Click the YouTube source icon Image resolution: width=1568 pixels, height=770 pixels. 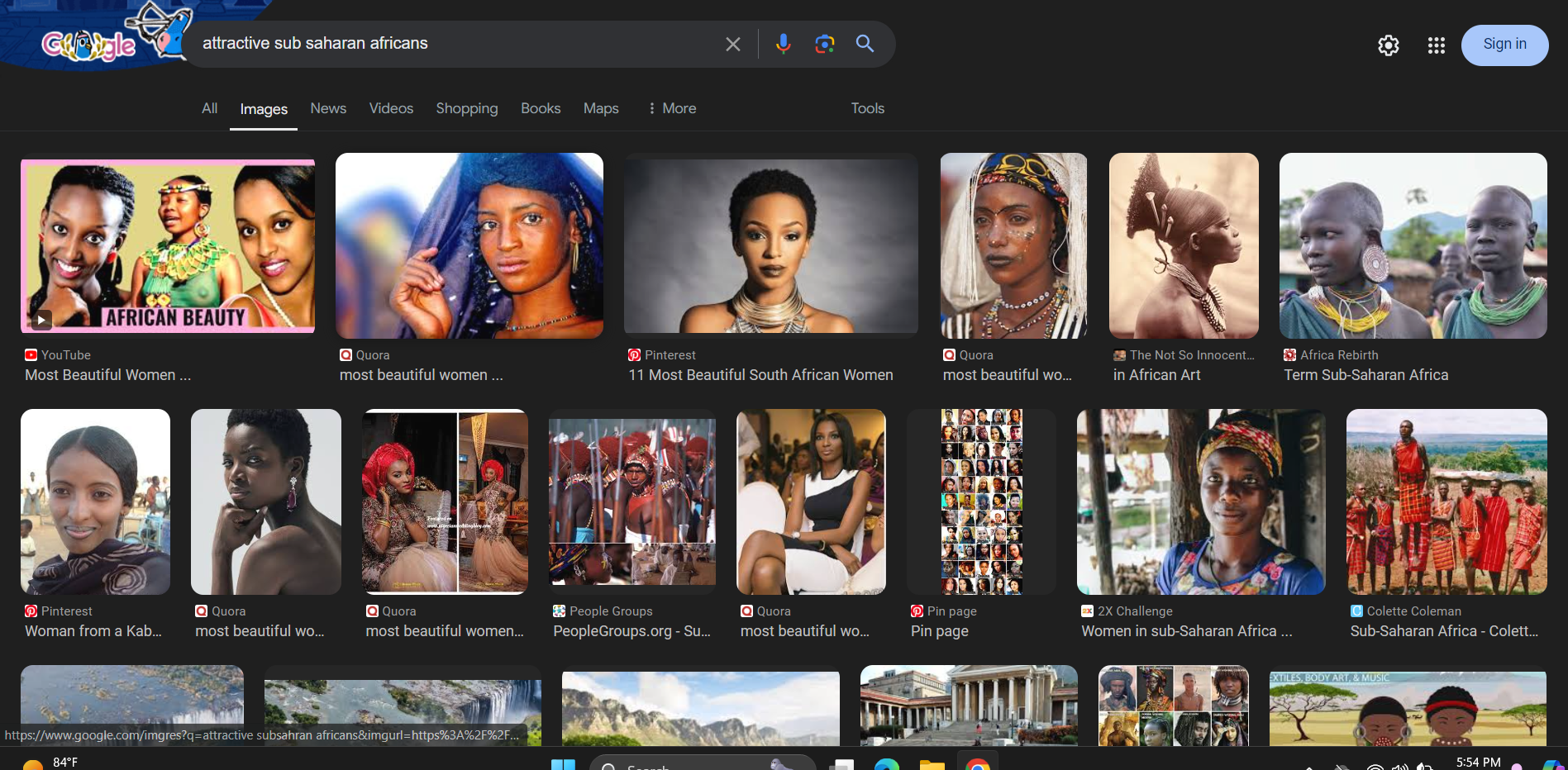[31, 355]
